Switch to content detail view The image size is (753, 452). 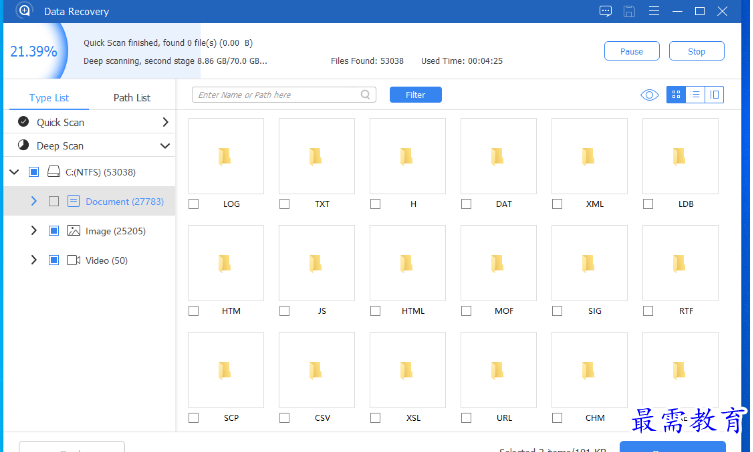tap(714, 95)
